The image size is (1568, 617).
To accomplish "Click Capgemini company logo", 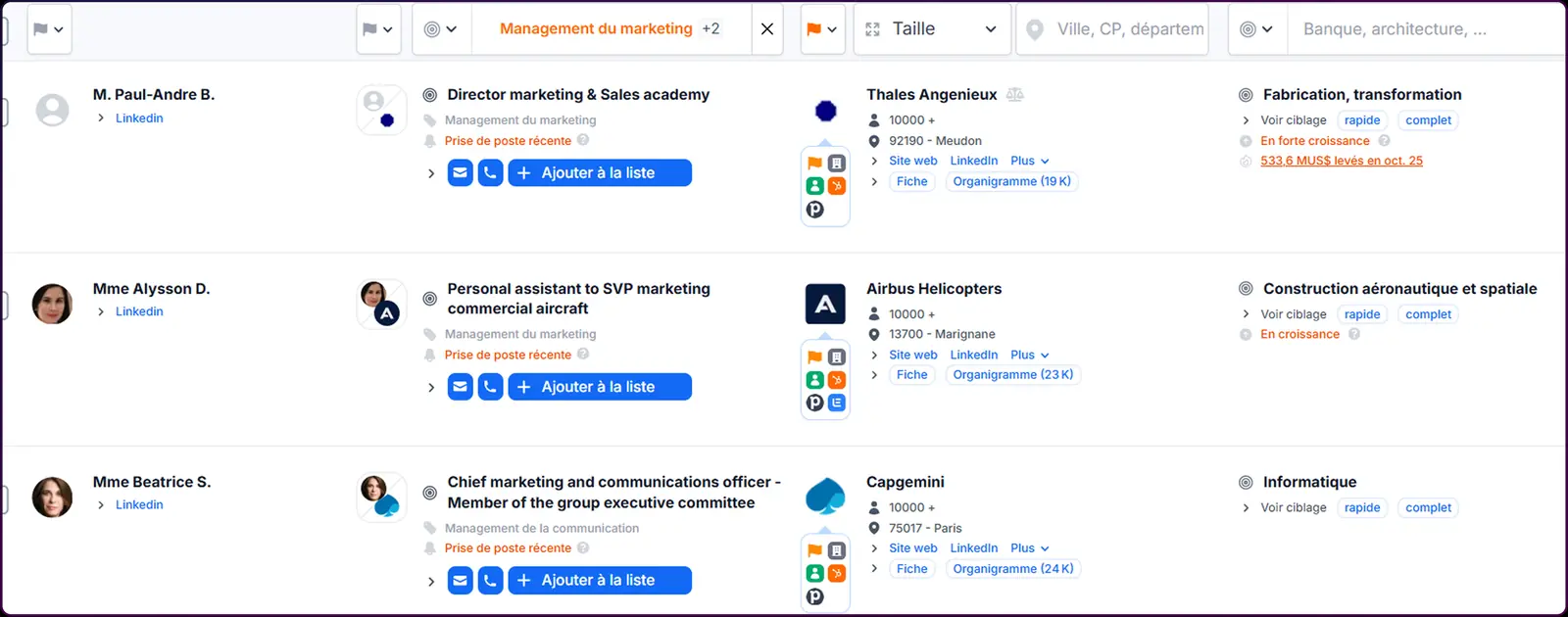I will pyautogui.click(x=825, y=497).
